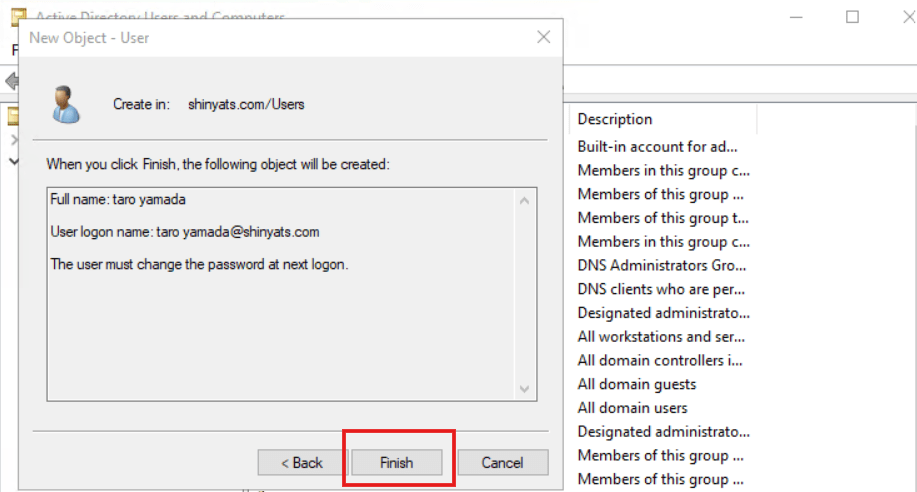Select 'All workstations and ser...' description row
The image size is (917, 492).
tap(661, 336)
